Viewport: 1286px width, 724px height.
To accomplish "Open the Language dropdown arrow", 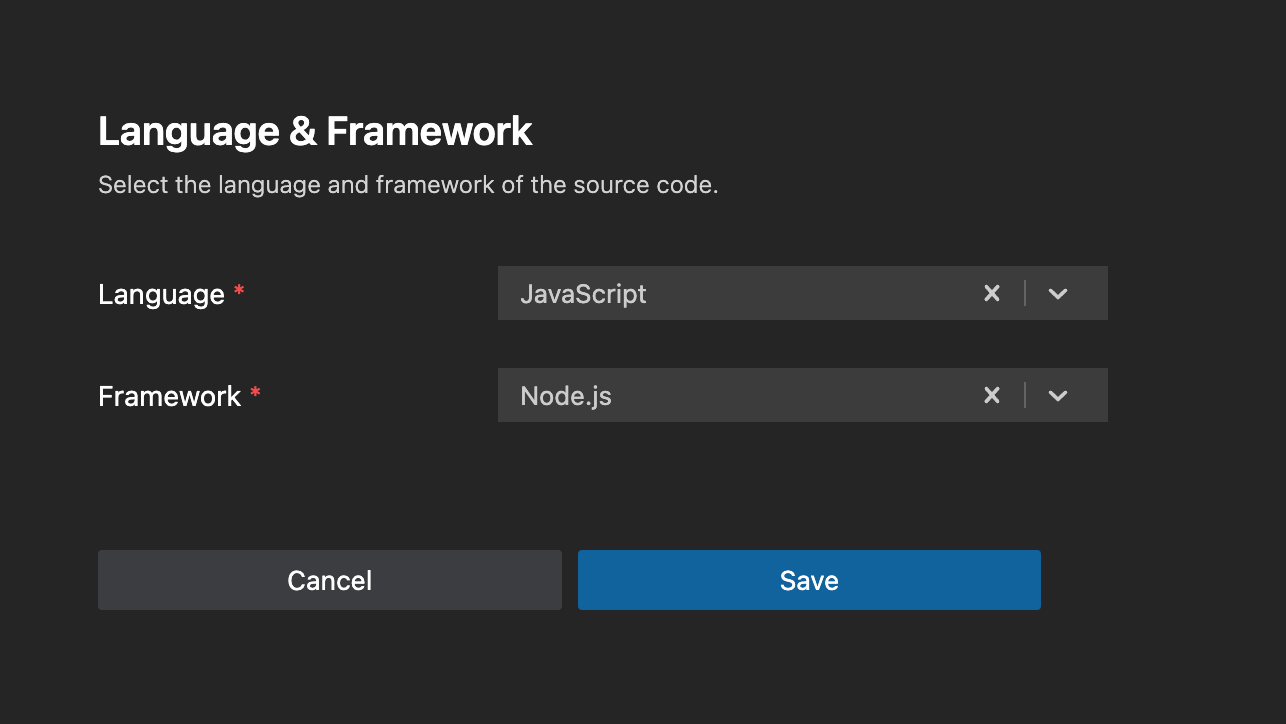I will point(1058,293).
